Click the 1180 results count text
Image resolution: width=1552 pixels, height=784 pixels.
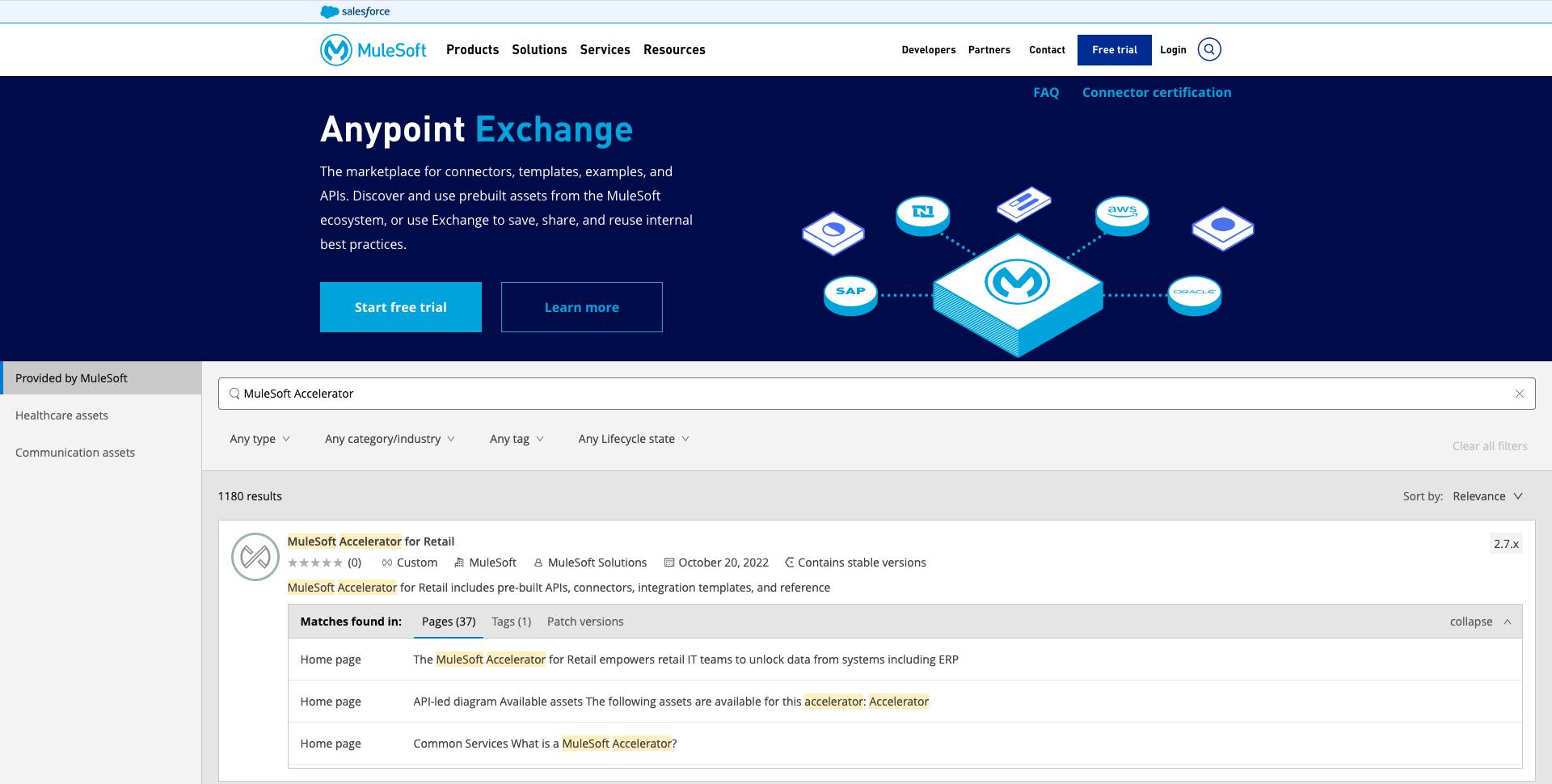point(250,496)
